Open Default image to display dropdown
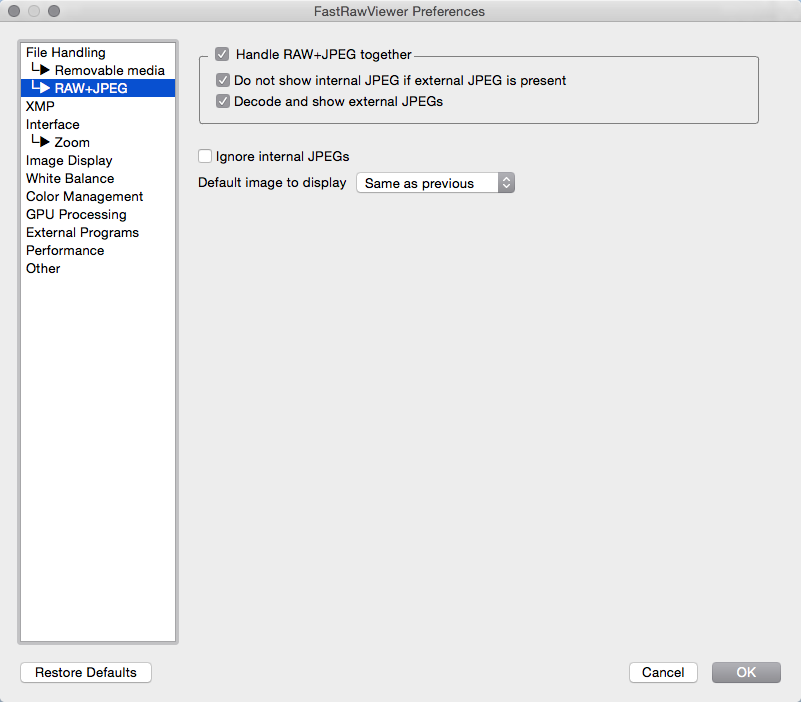 point(435,183)
